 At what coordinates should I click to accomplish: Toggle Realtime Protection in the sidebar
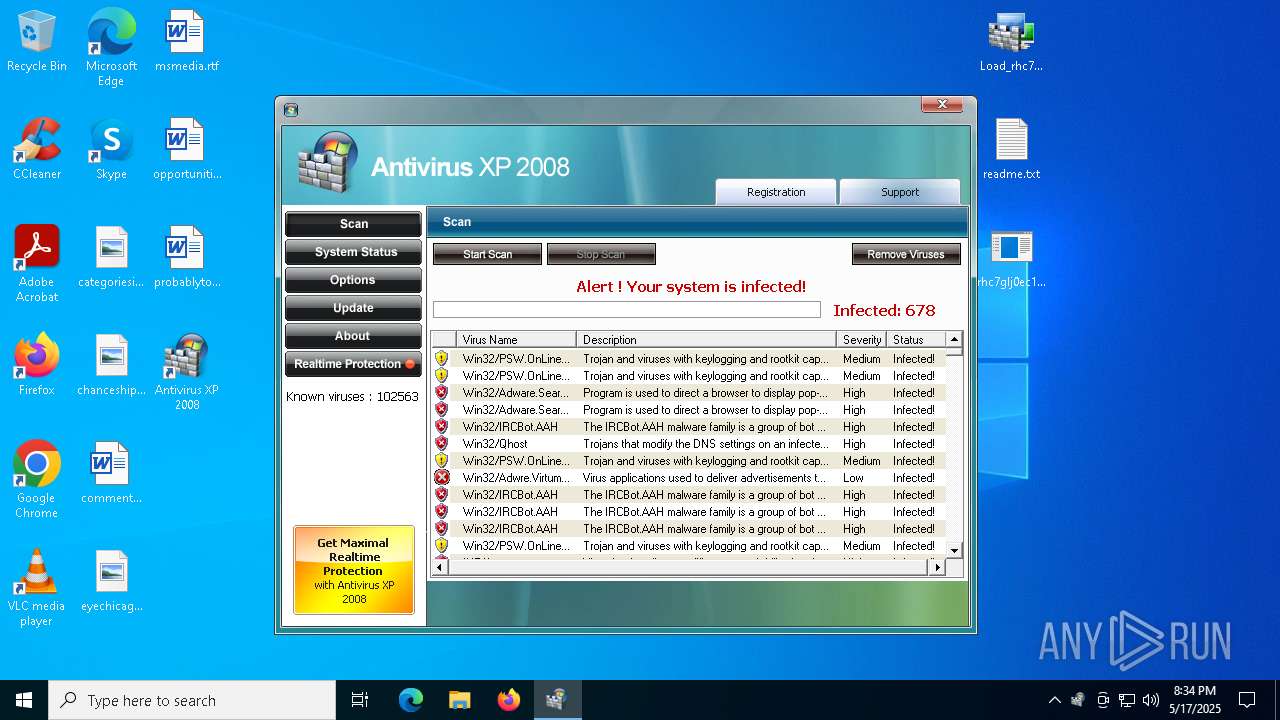[x=353, y=364]
